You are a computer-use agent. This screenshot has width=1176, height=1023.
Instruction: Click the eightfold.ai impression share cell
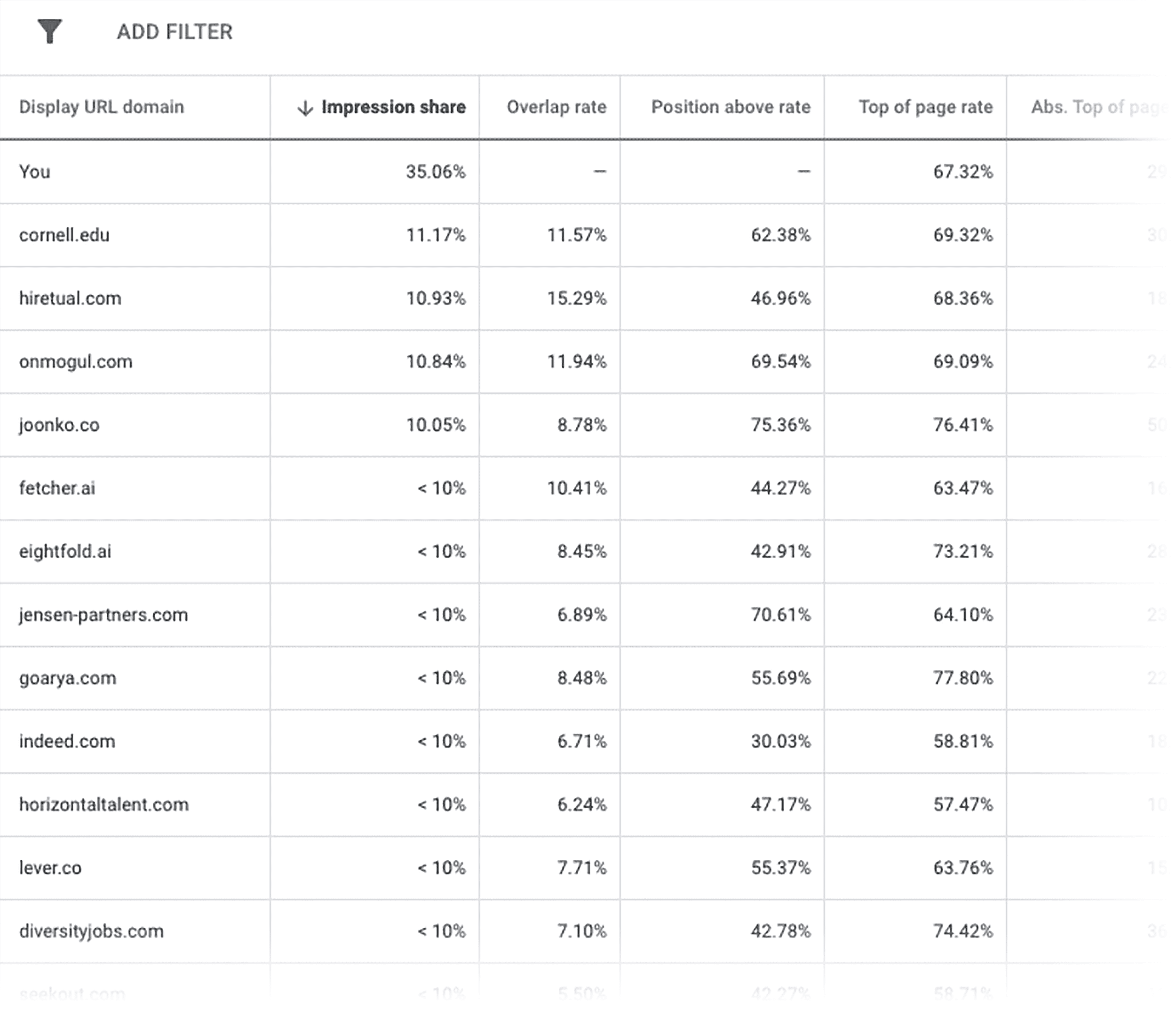(442, 551)
